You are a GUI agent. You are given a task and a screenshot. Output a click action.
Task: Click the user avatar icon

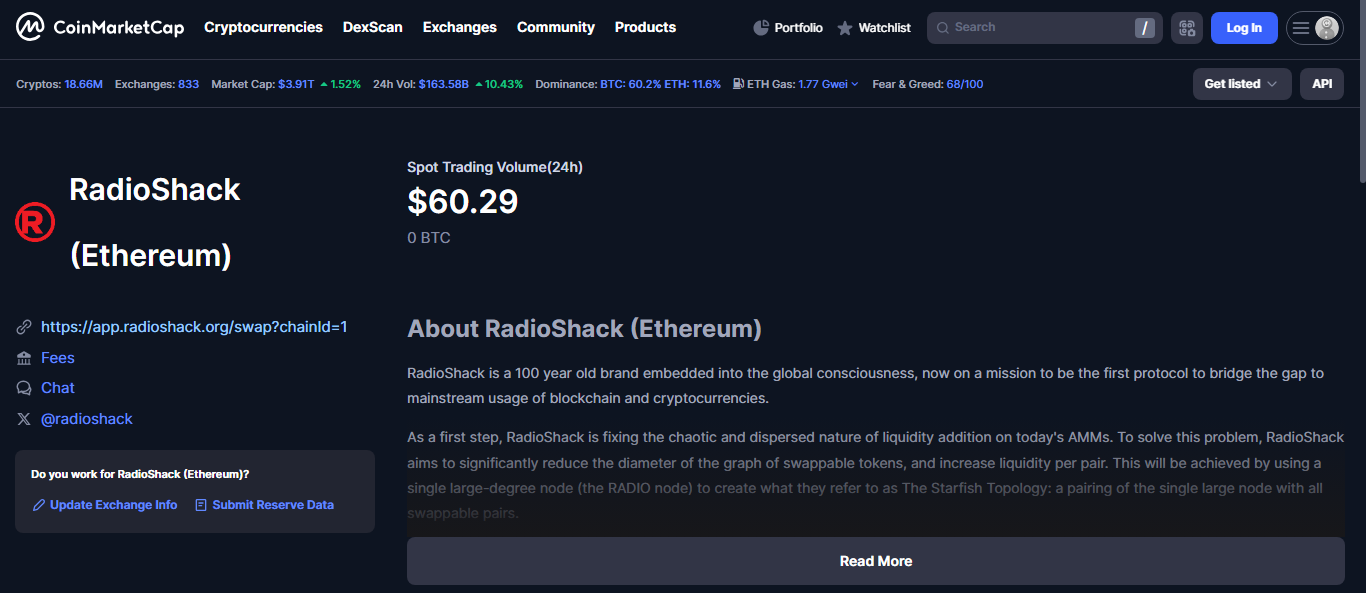pyautogui.click(x=1327, y=28)
